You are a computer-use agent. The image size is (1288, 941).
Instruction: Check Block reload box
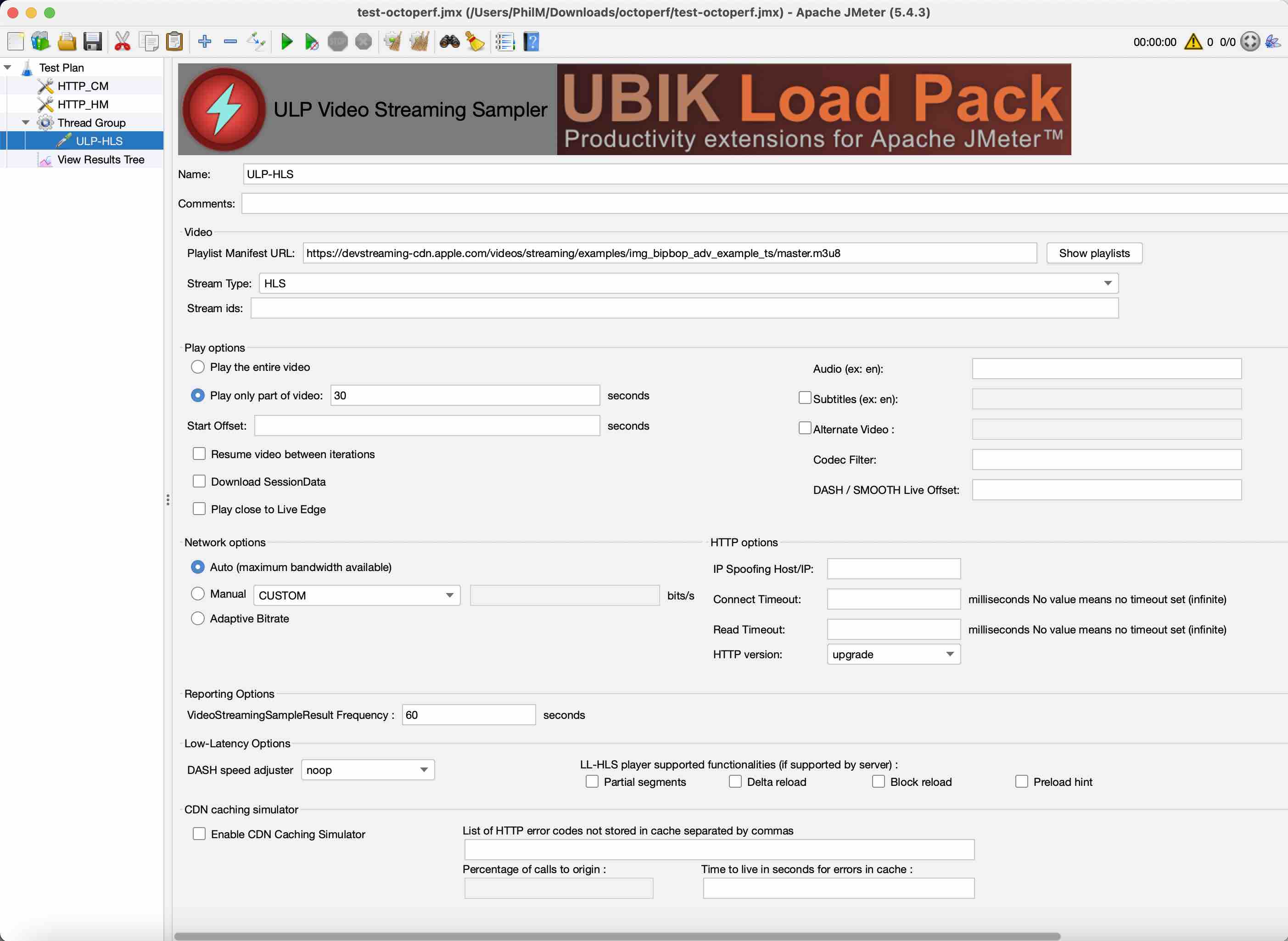point(879,782)
